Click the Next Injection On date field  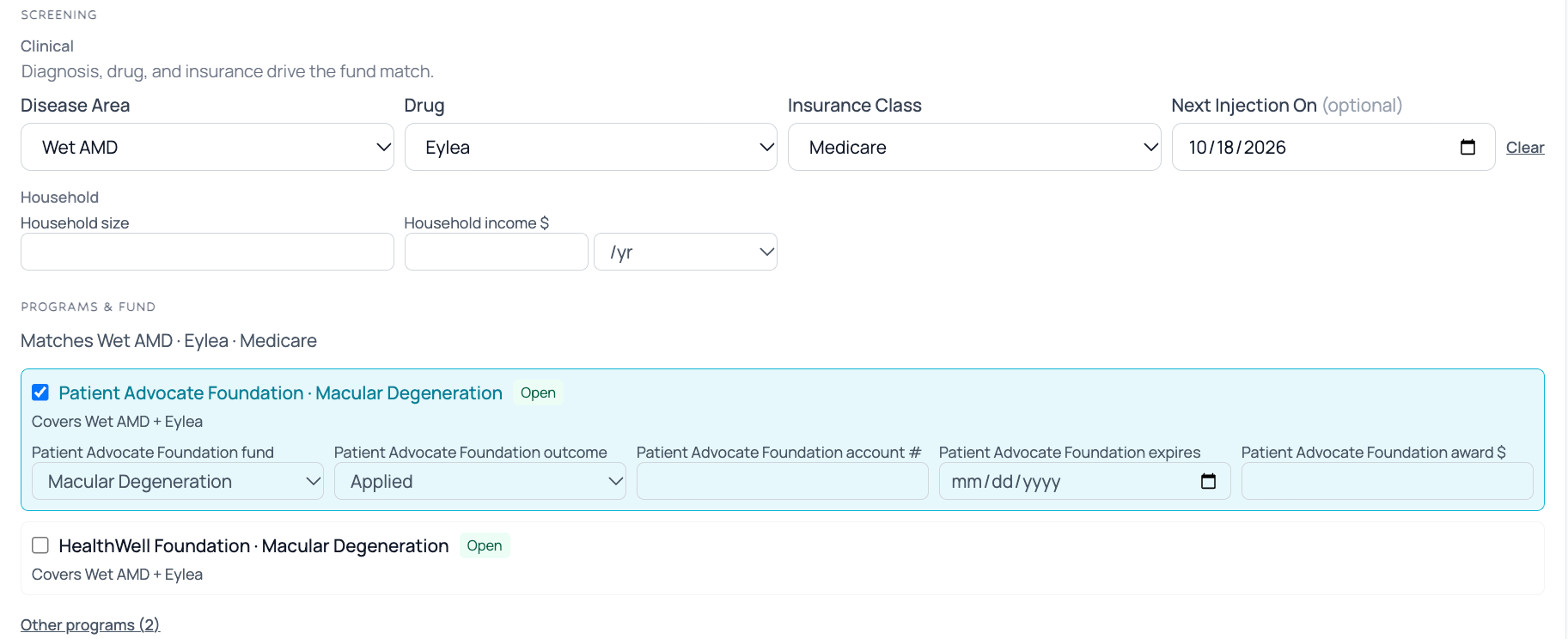point(1333,147)
